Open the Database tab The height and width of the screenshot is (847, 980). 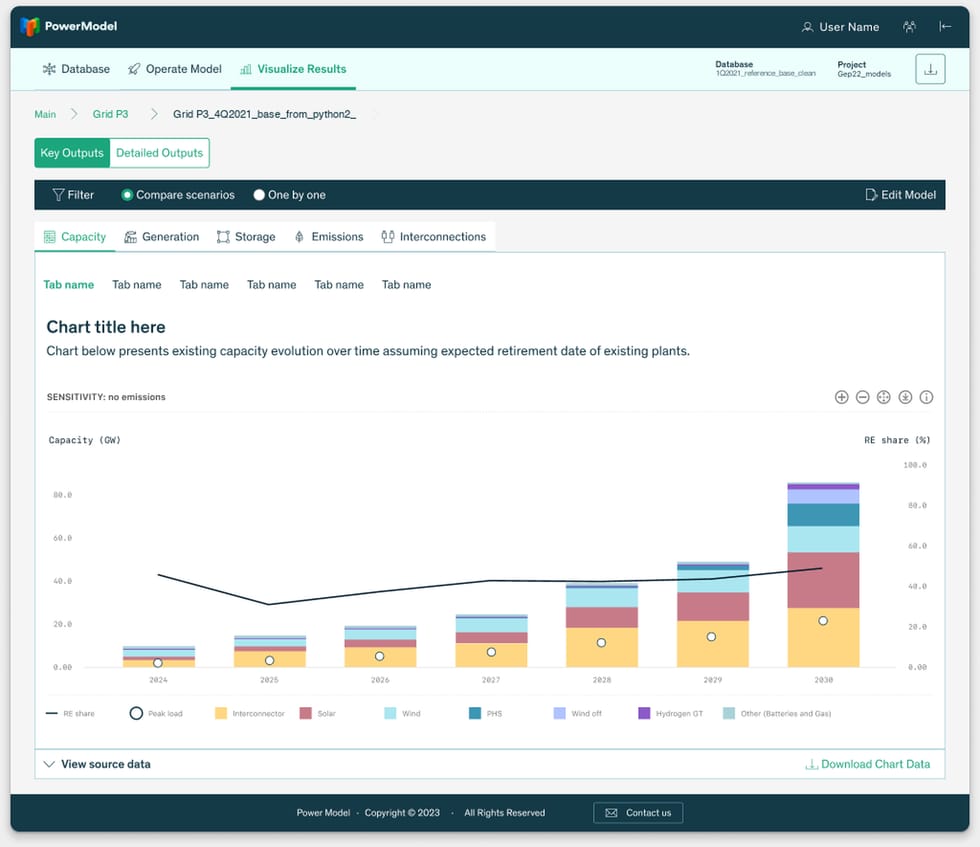(76, 69)
